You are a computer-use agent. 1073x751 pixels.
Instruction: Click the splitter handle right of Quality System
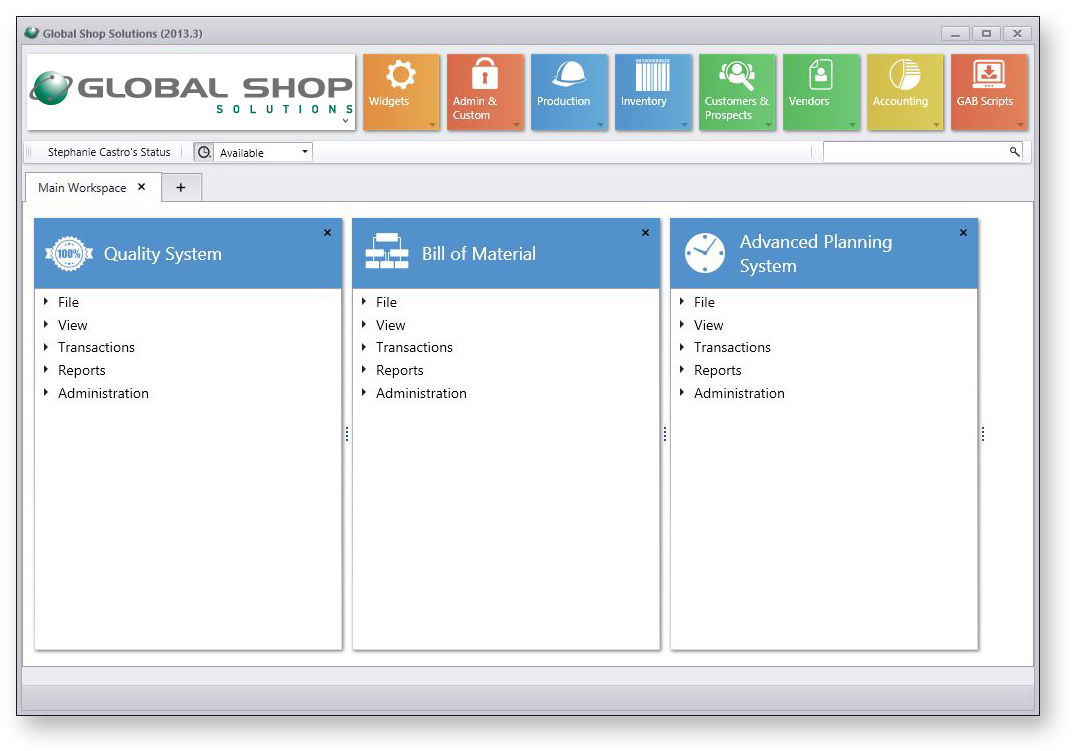point(347,434)
